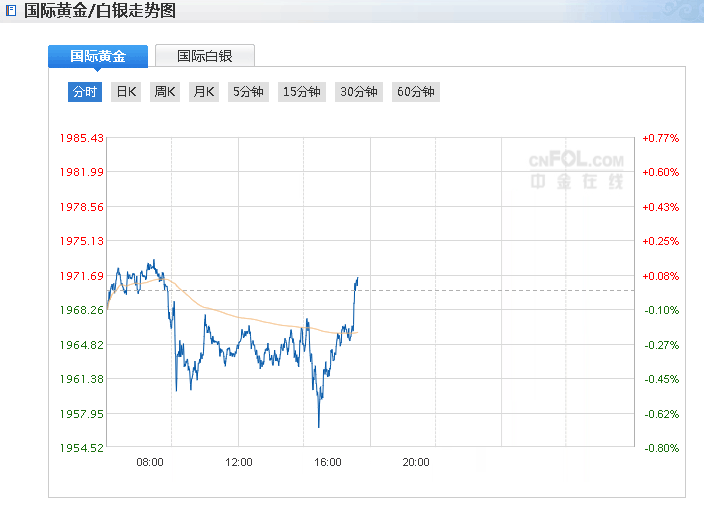
Task: Select the 15分钟 interval
Action: (301, 92)
